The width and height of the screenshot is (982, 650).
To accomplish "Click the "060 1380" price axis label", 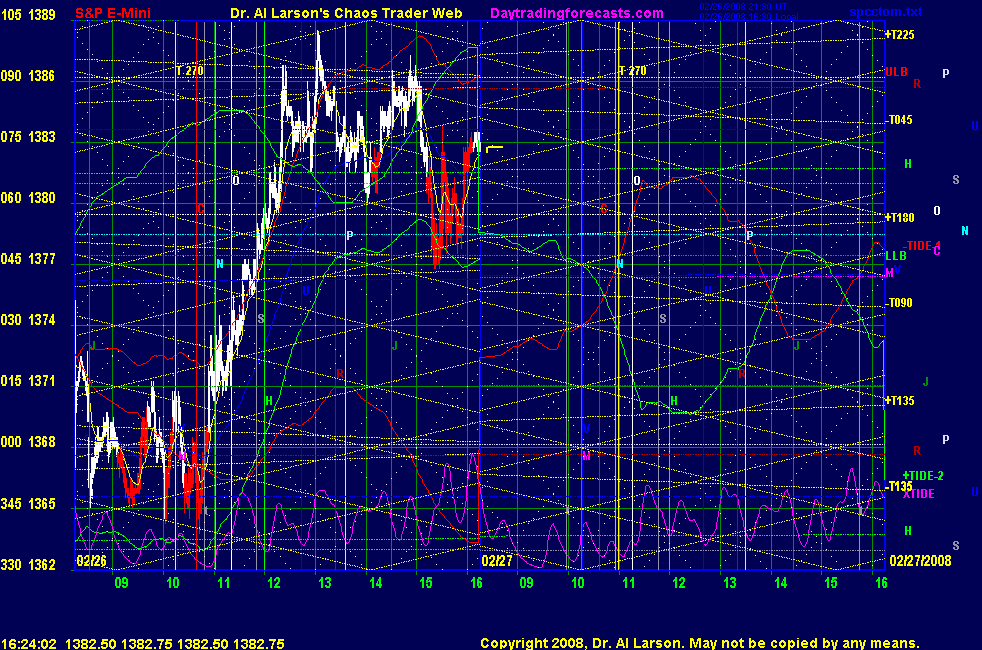I will (28, 198).
